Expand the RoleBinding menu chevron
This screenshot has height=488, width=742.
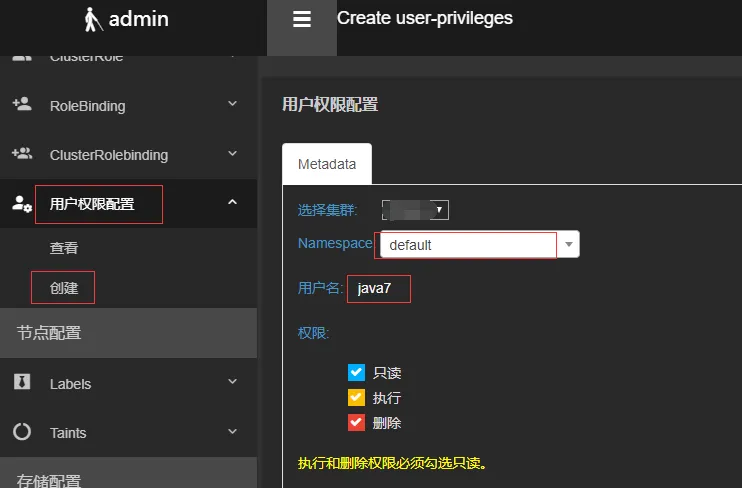pos(232,103)
